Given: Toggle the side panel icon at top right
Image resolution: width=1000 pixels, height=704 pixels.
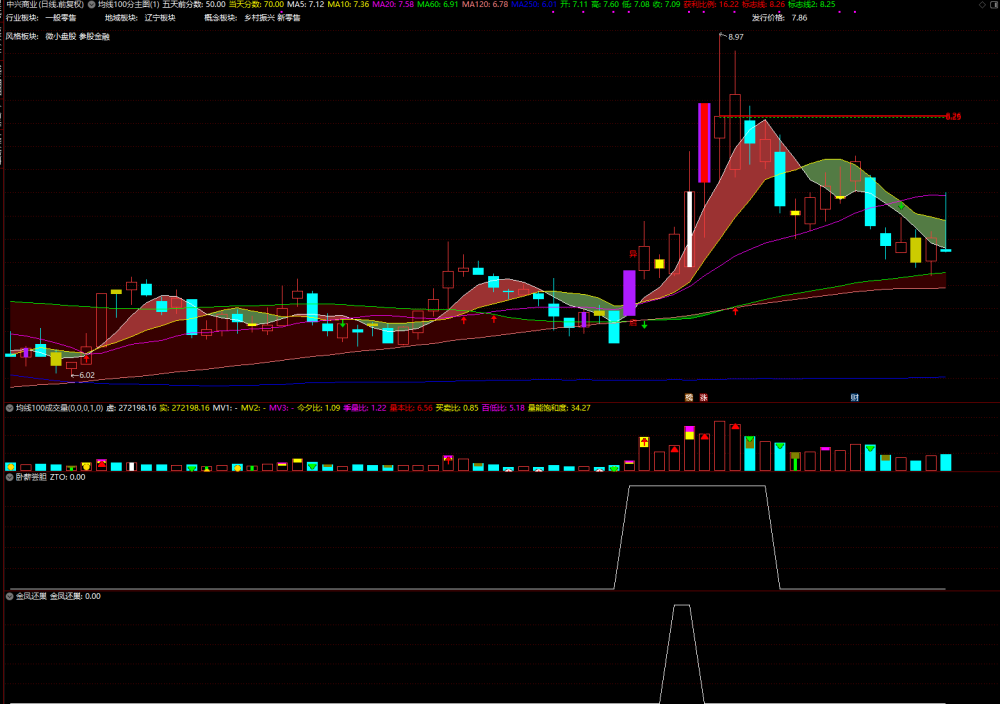Looking at the screenshot, I should click(994, 4).
